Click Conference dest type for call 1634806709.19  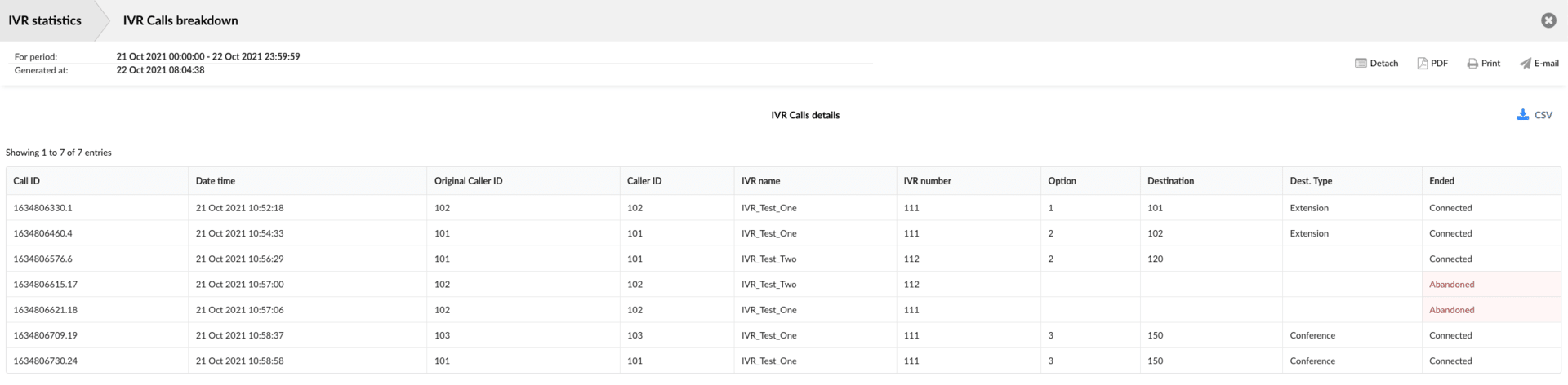point(1313,335)
